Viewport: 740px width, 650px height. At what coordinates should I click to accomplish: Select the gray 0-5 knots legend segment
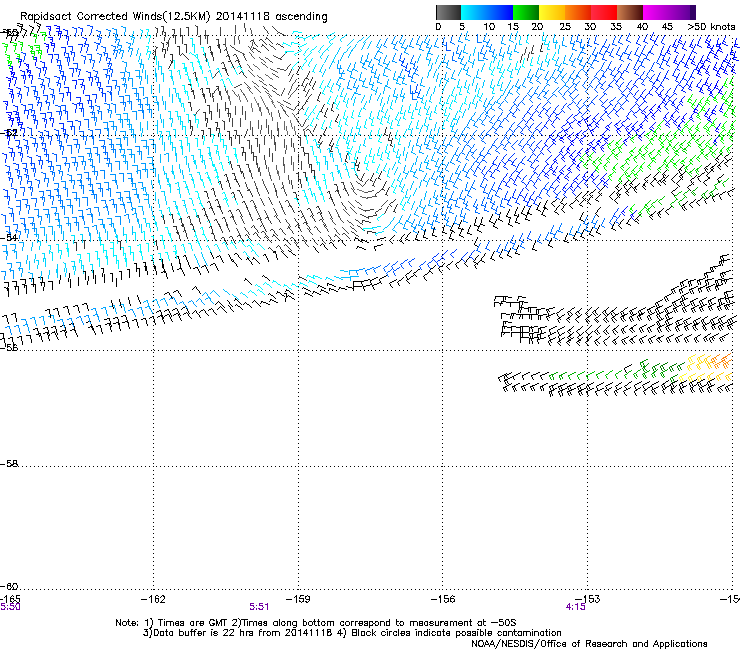pos(448,12)
